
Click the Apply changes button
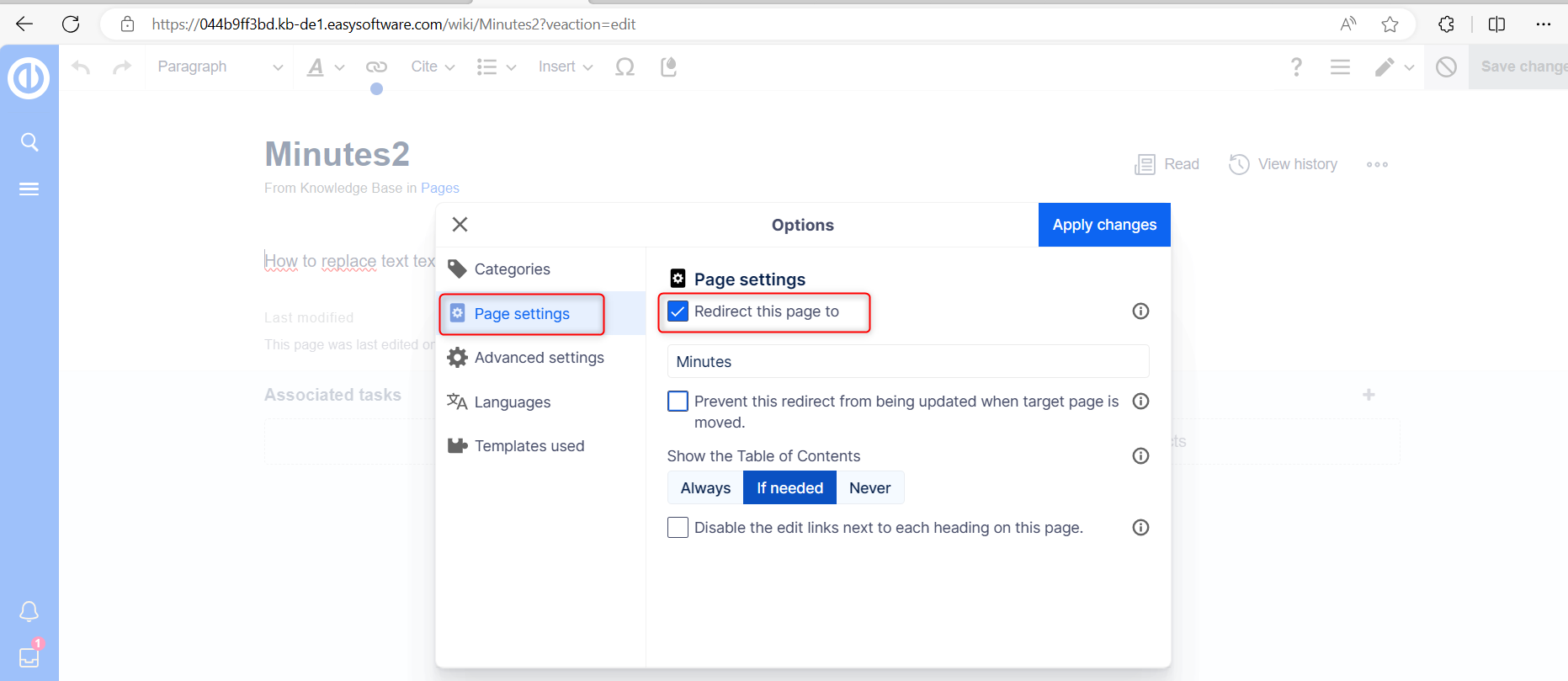pos(1104,225)
